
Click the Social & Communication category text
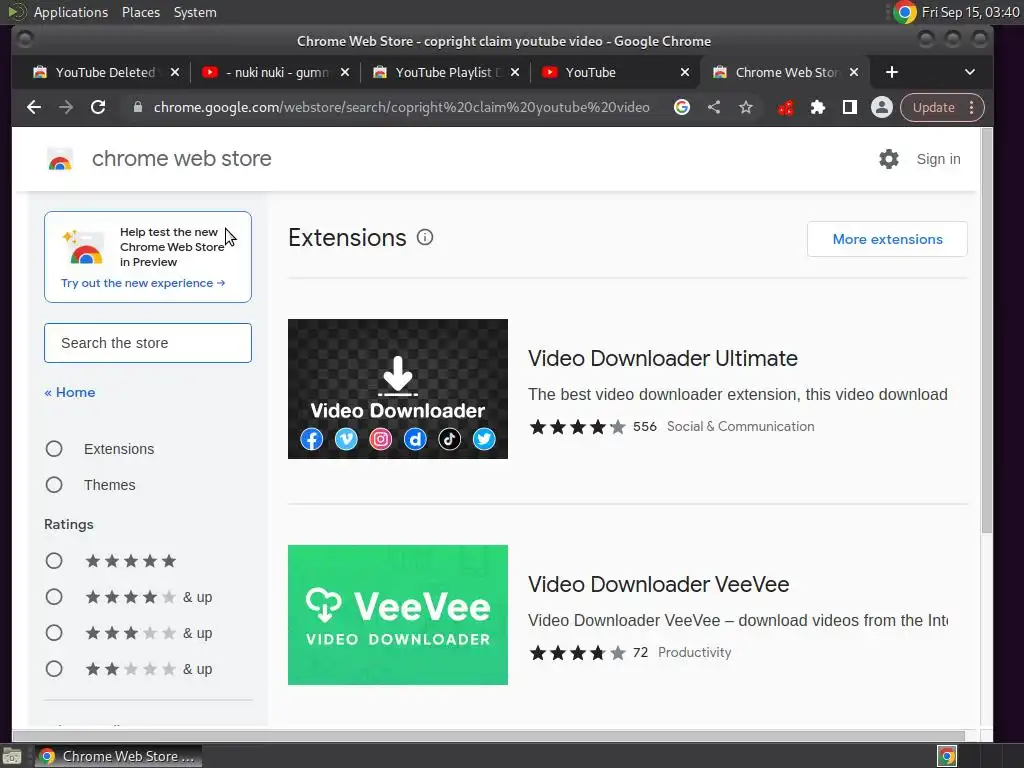pos(741,426)
